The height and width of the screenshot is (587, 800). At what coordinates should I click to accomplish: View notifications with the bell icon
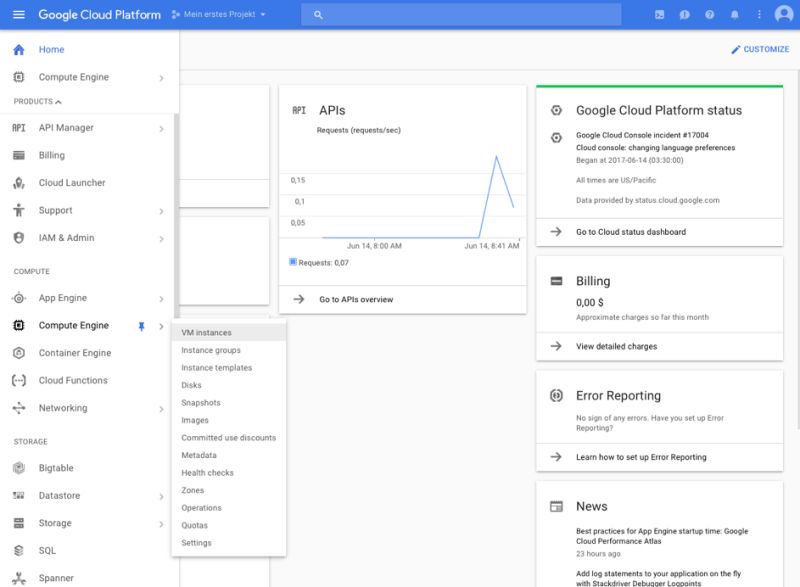coord(735,14)
